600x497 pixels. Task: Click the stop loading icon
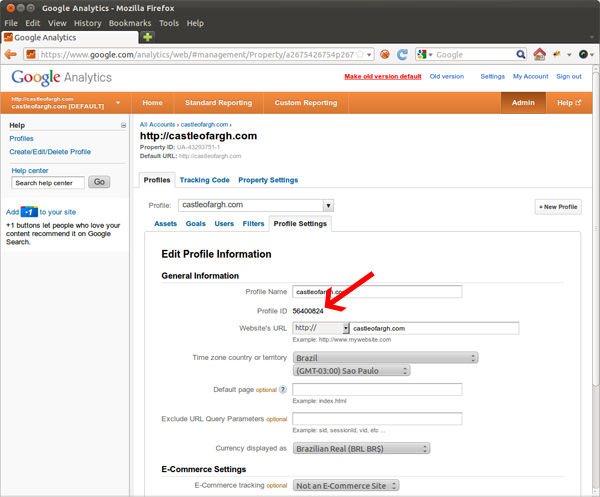[x=385, y=55]
